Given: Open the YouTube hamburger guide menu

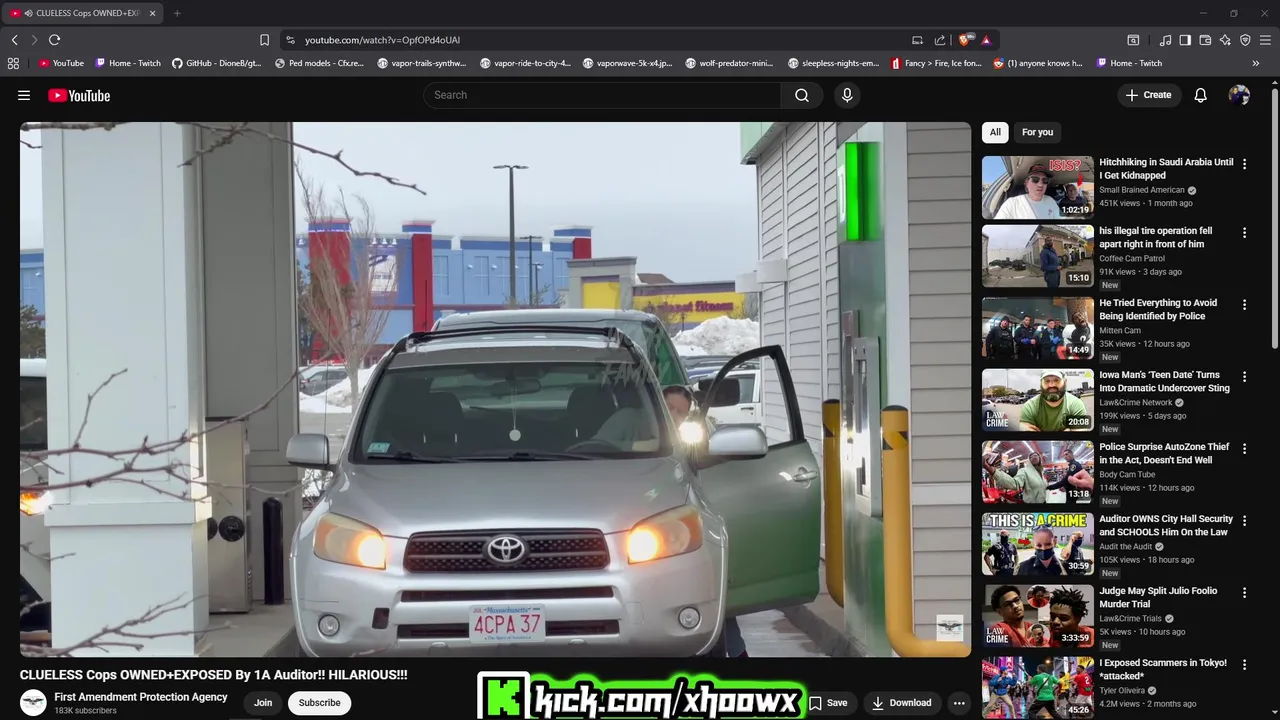Looking at the screenshot, I should (24, 95).
